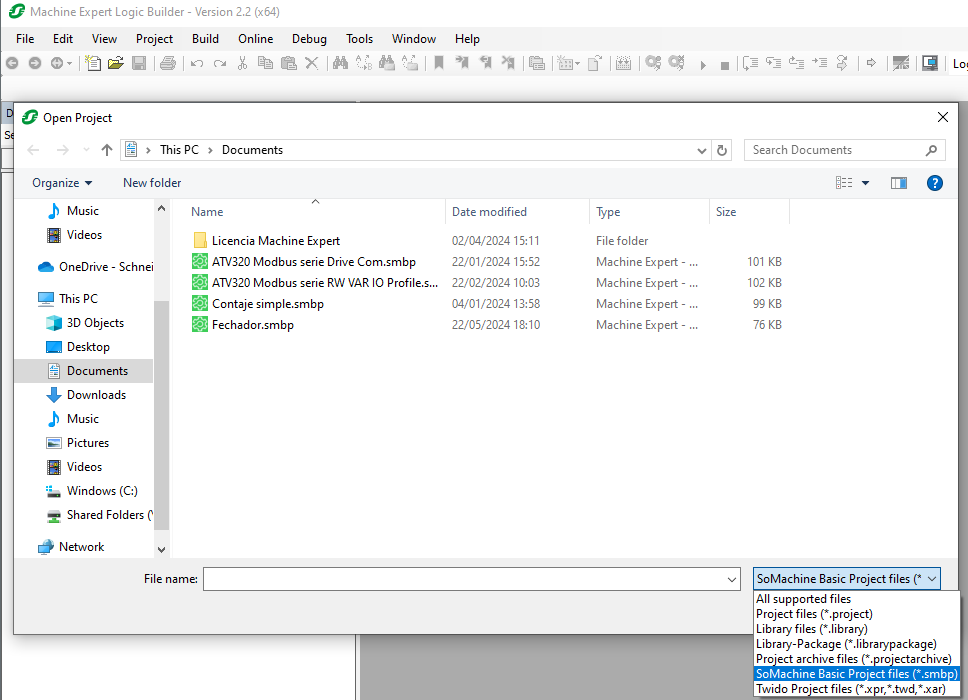Click the Search Documents field
Screen dimensions: 968x700
point(845,150)
